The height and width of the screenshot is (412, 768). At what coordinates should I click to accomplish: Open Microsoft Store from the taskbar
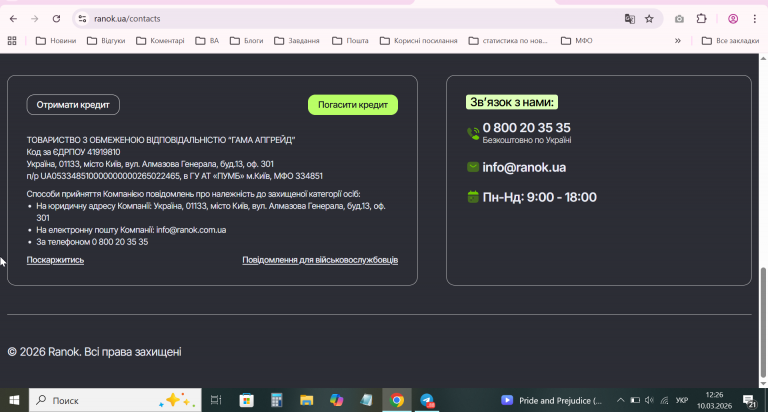(x=246, y=400)
